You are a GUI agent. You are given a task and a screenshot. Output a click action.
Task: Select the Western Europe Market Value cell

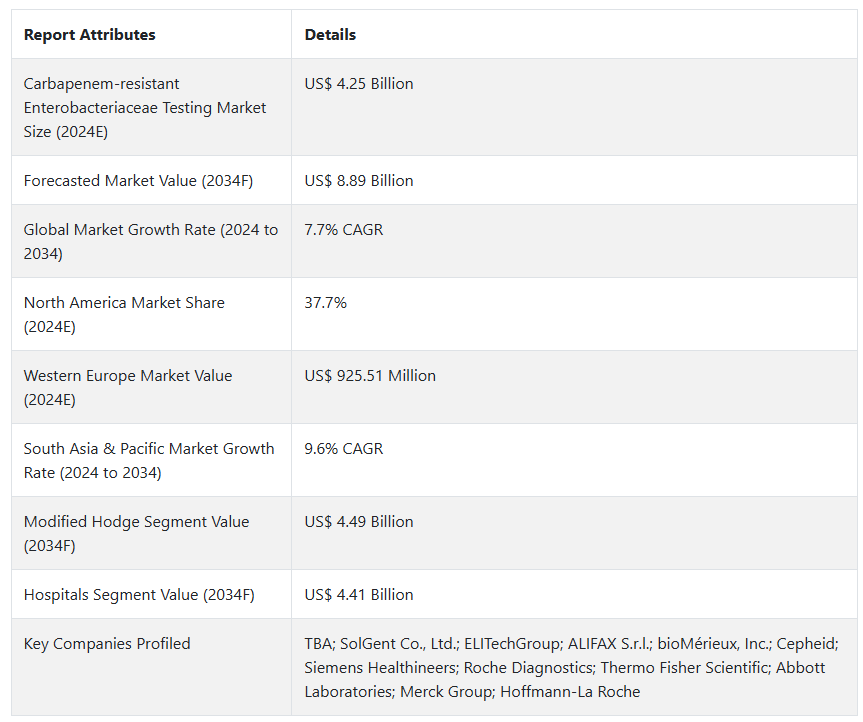tap(128, 387)
